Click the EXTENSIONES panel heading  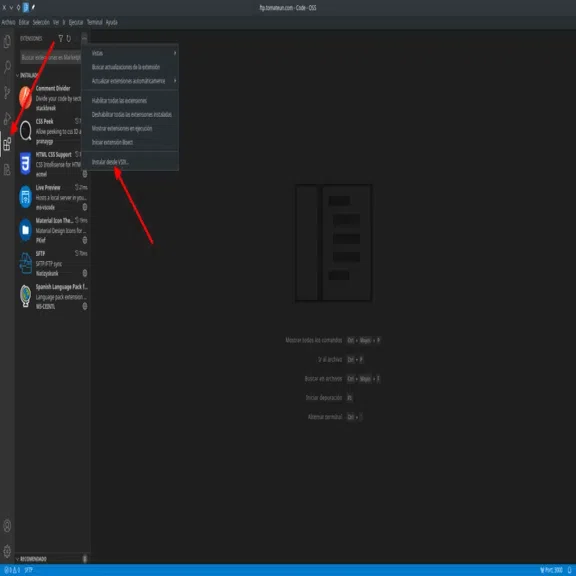click(x=31, y=39)
